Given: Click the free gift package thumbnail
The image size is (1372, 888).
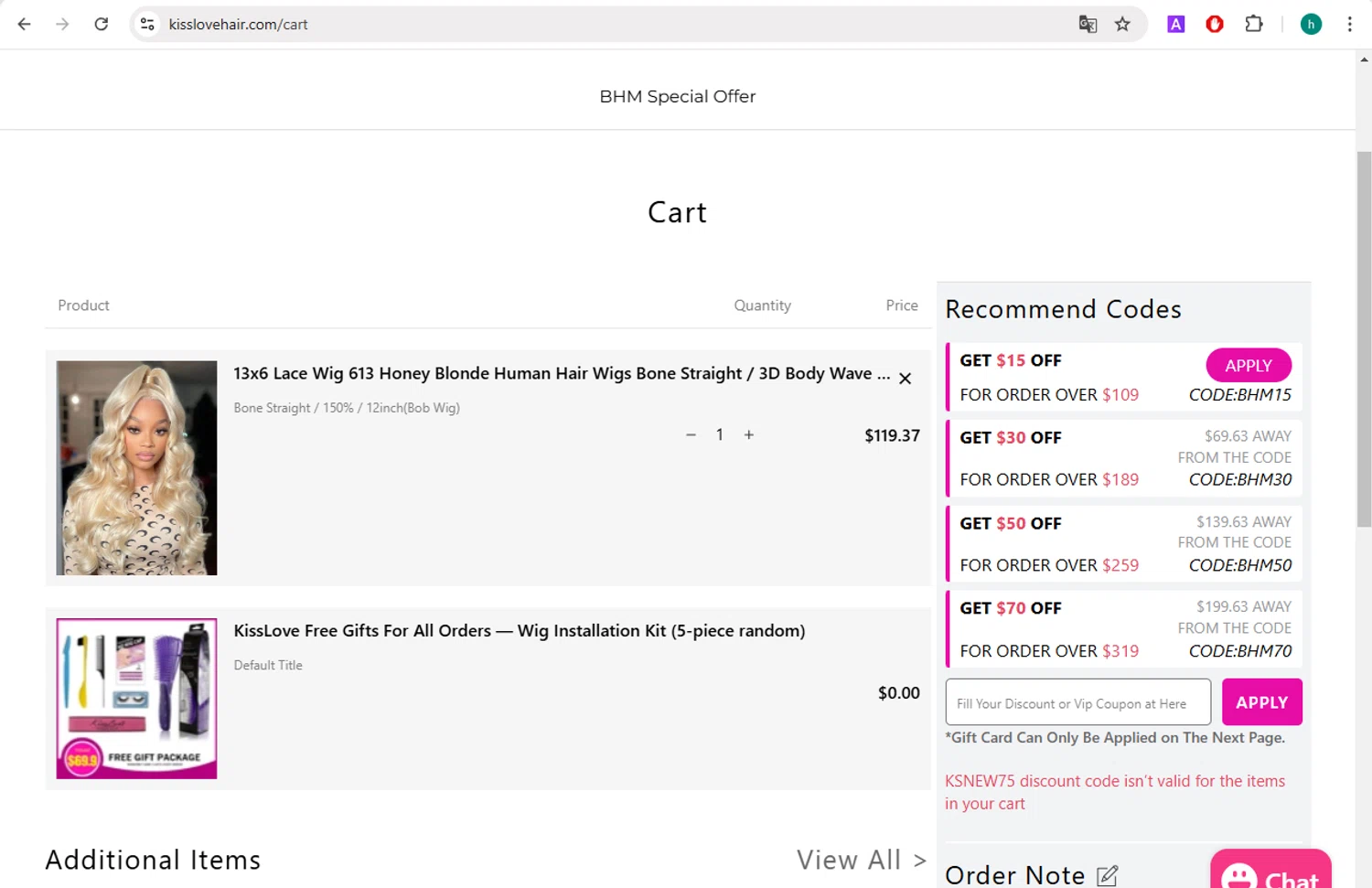Looking at the screenshot, I should pyautogui.click(x=137, y=699).
